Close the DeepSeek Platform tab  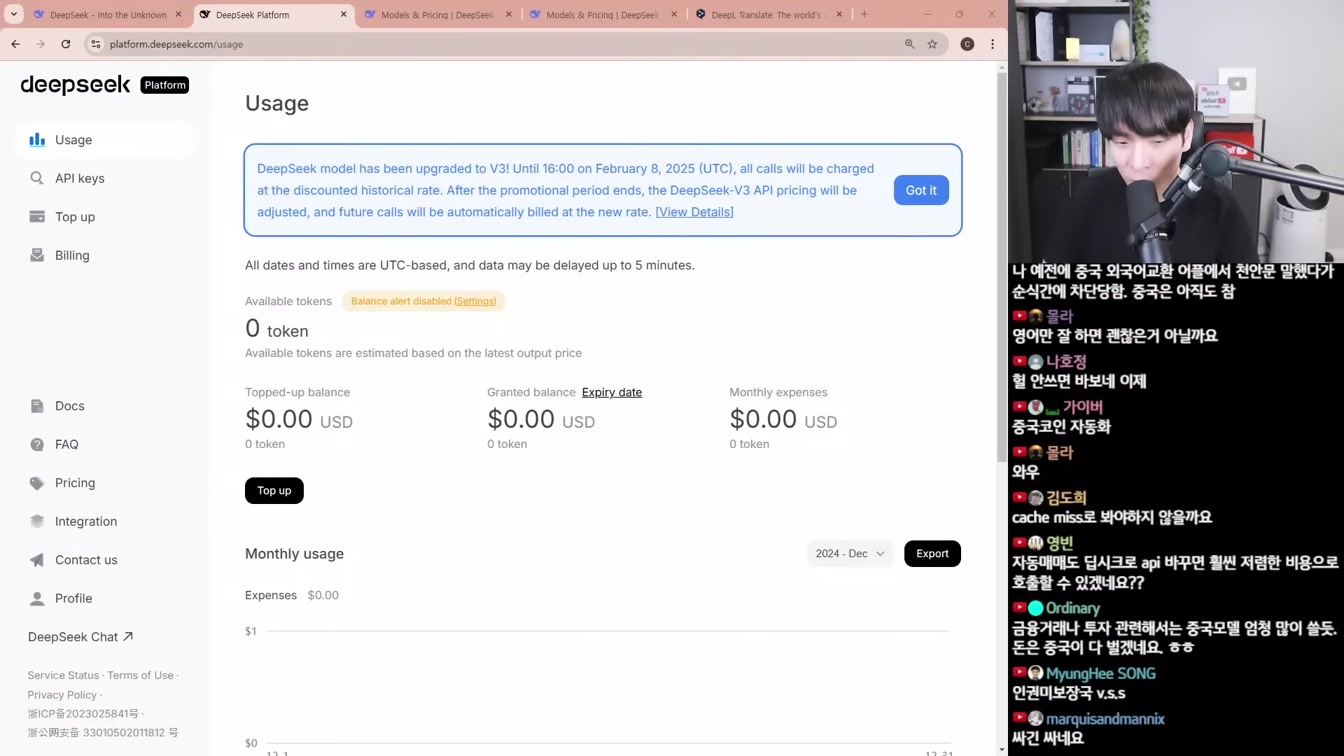point(344,15)
